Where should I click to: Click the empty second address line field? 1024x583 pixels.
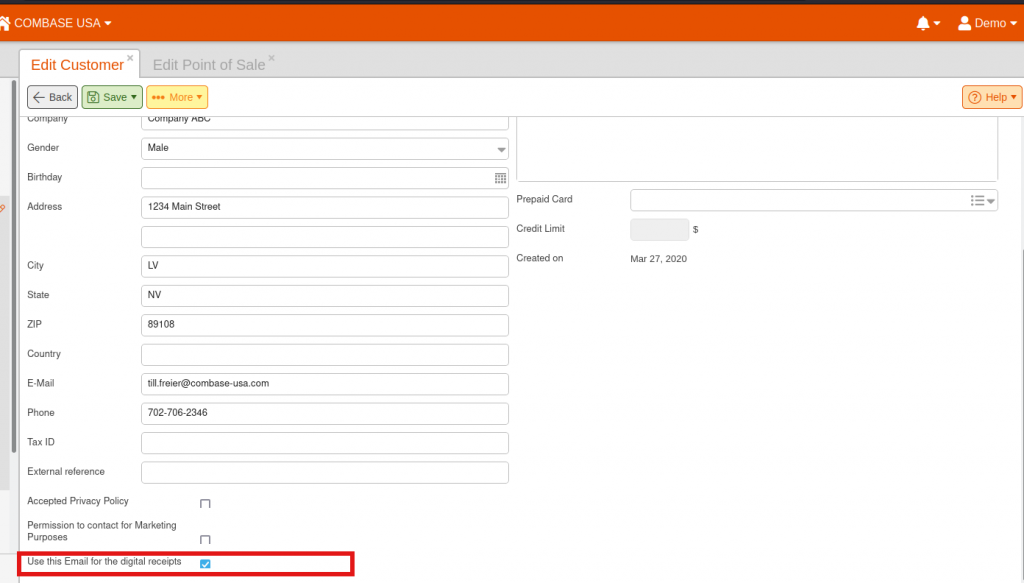325,237
